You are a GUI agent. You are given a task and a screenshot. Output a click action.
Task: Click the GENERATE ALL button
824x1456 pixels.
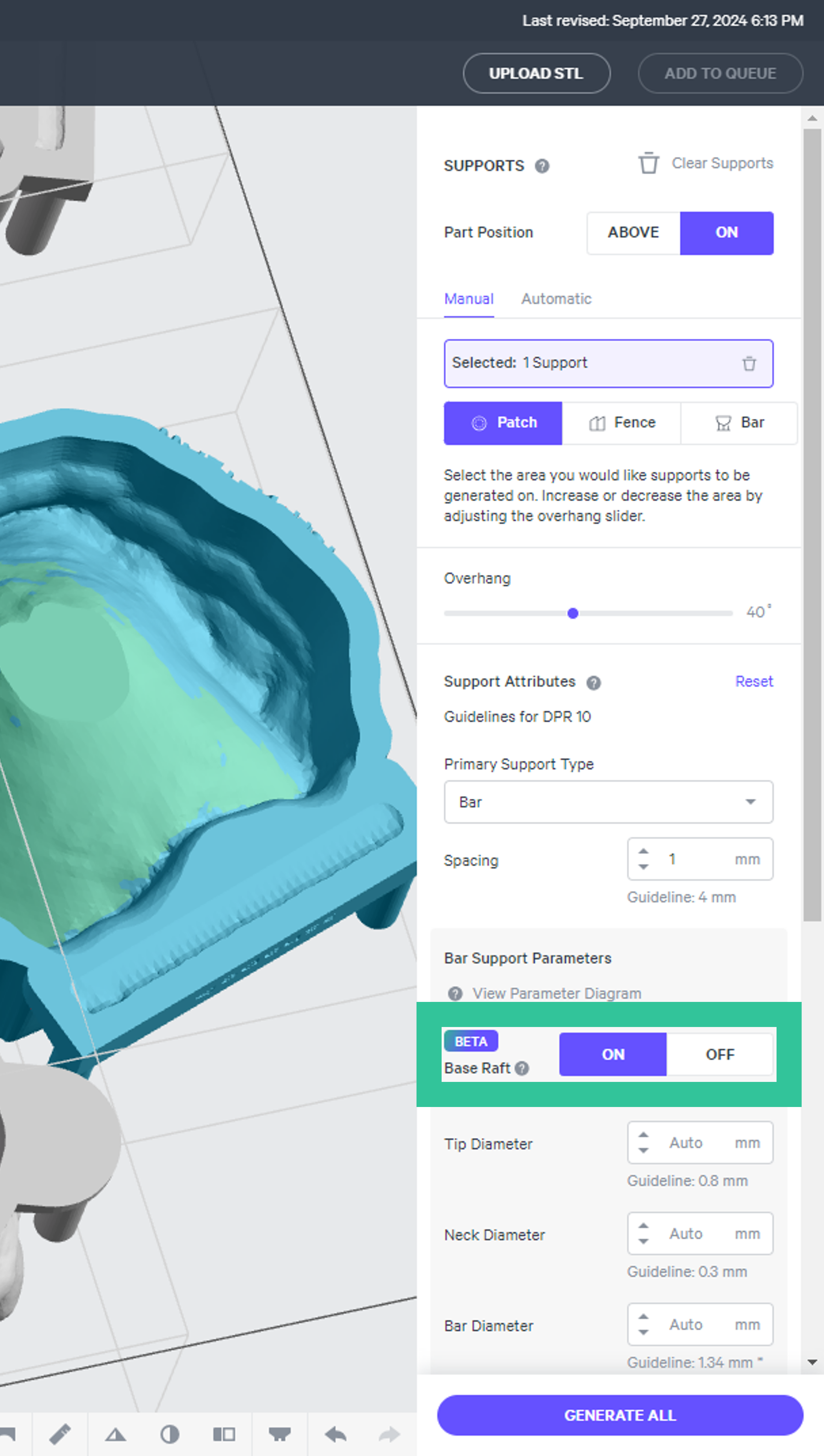pyautogui.click(x=620, y=1415)
